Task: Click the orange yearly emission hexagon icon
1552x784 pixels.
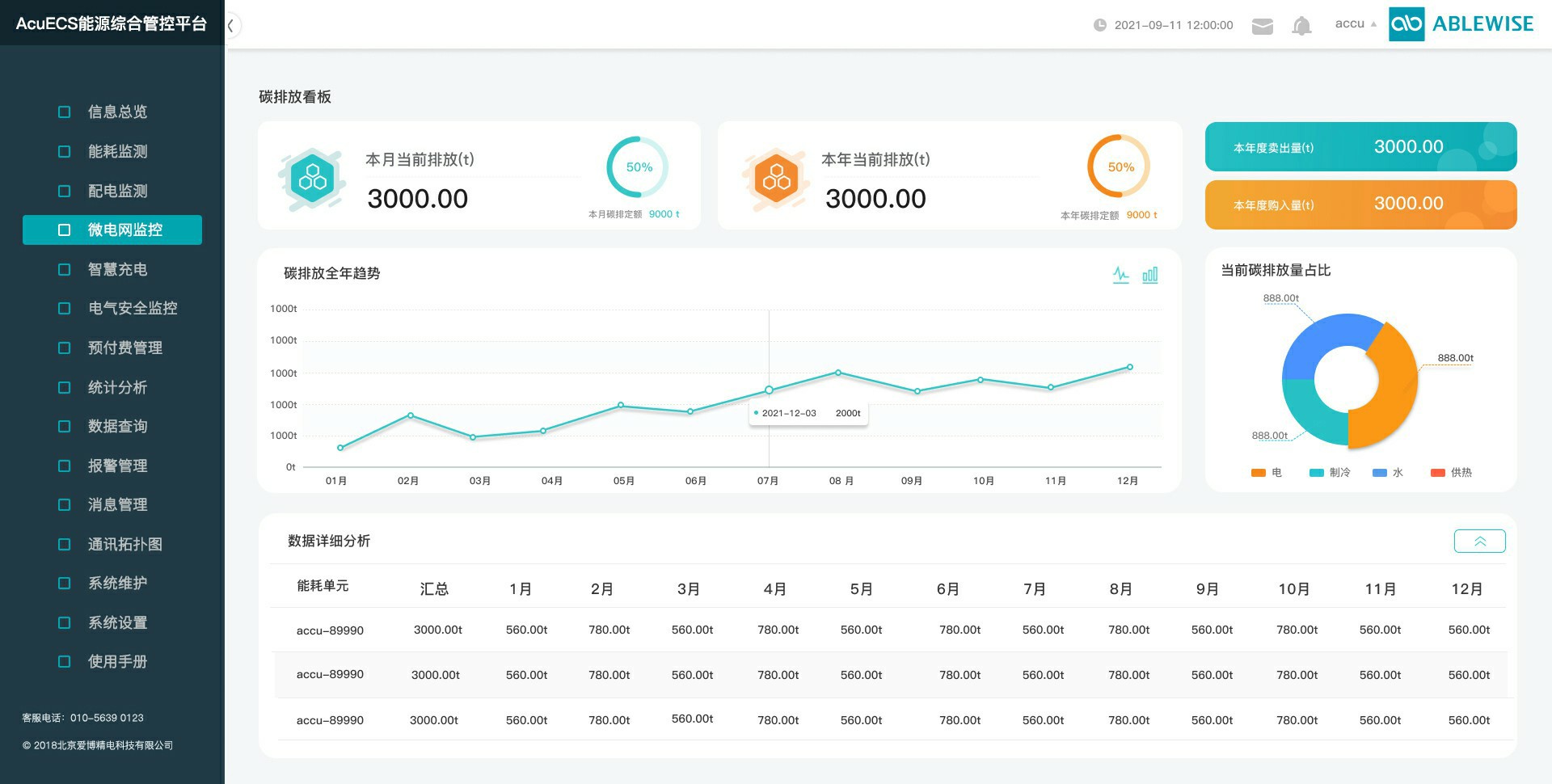Action: pos(776,179)
